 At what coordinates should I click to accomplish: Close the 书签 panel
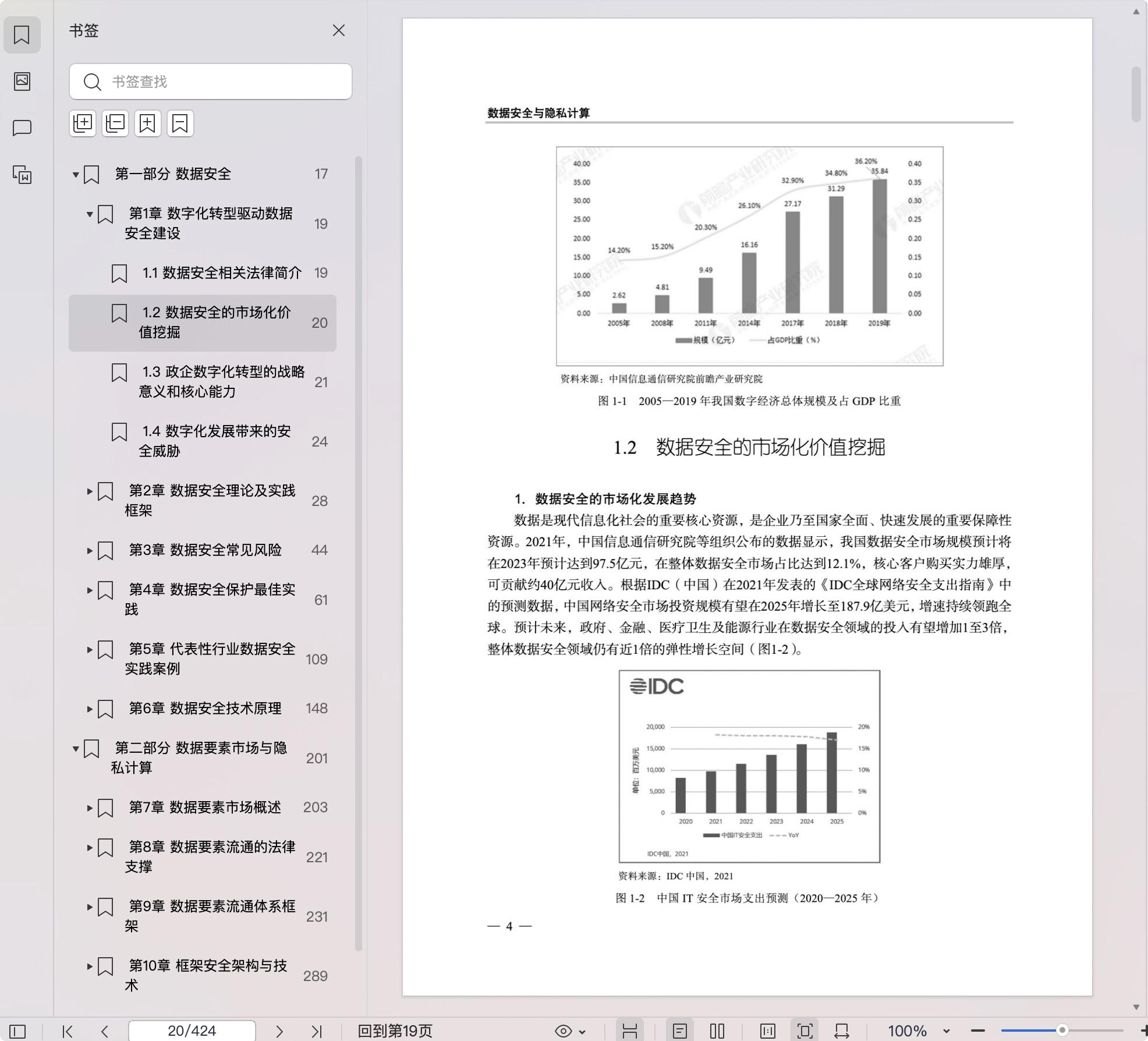click(x=339, y=30)
